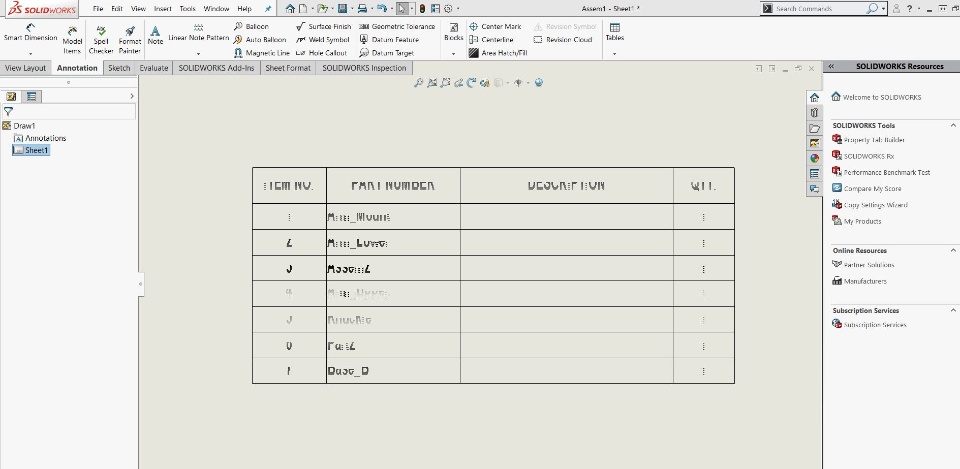Open Geometric Tolerance tool
The height and width of the screenshot is (469, 960).
[x=397, y=26]
